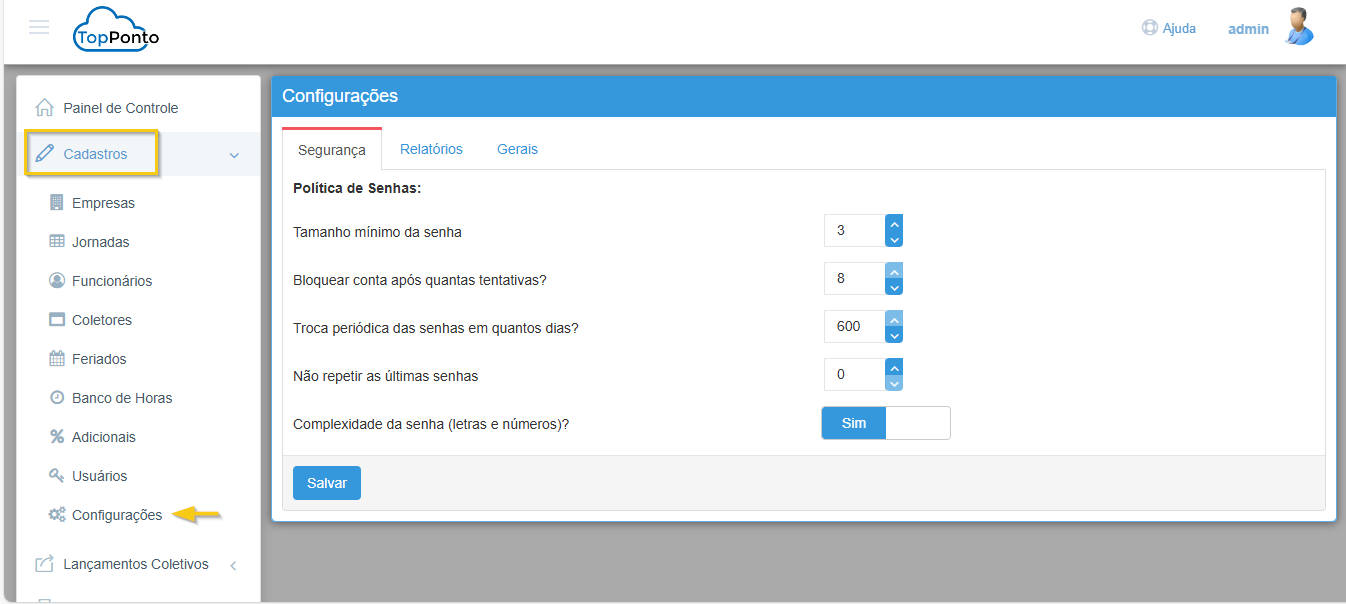Click the Salvar button
The width and height of the screenshot is (1346, 604).
click(326, 483)
